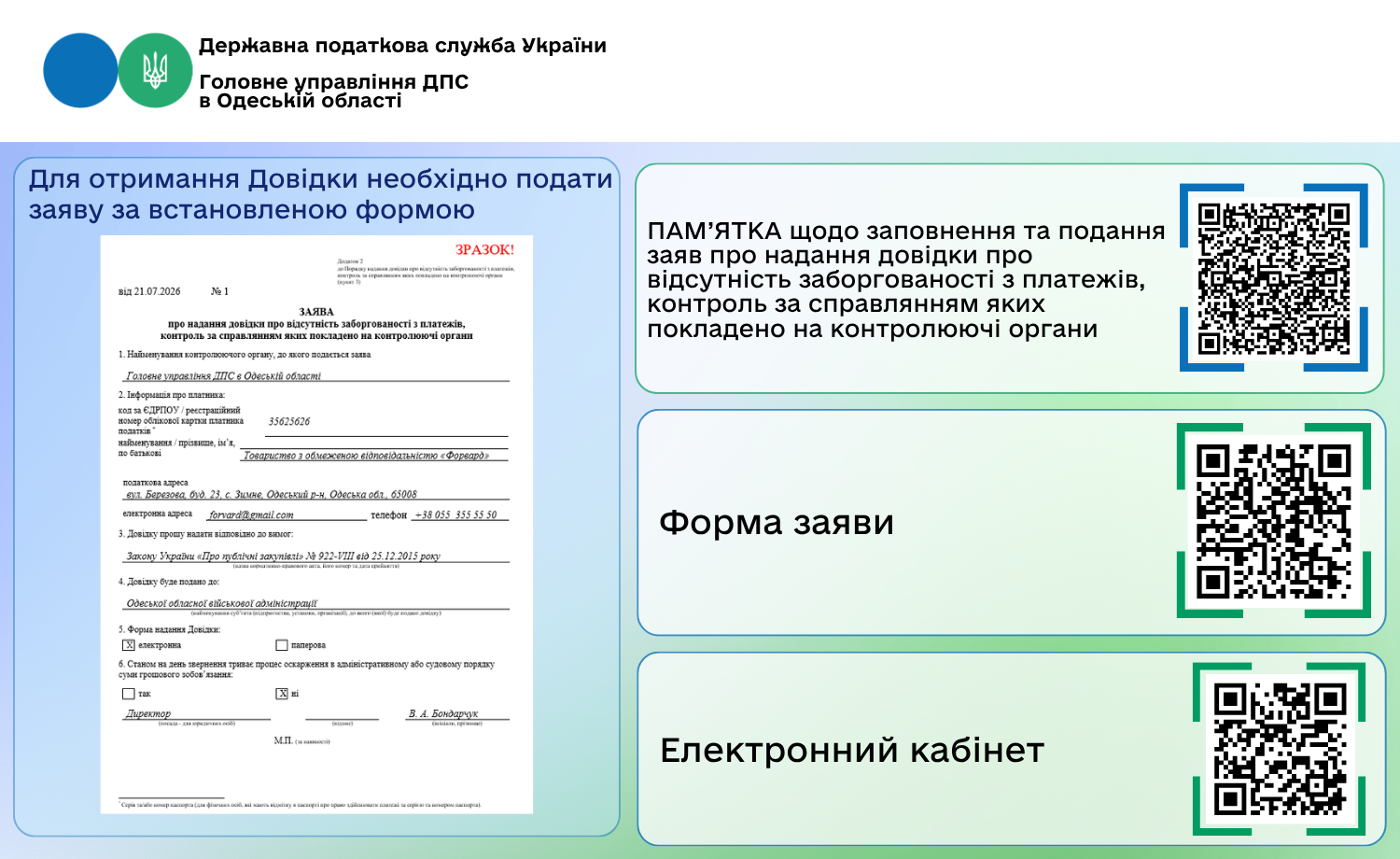The height and width of the screenshot is (859, 1400).
Task: Click the QR code for Форма заяви
Action: coord(1274,520)
